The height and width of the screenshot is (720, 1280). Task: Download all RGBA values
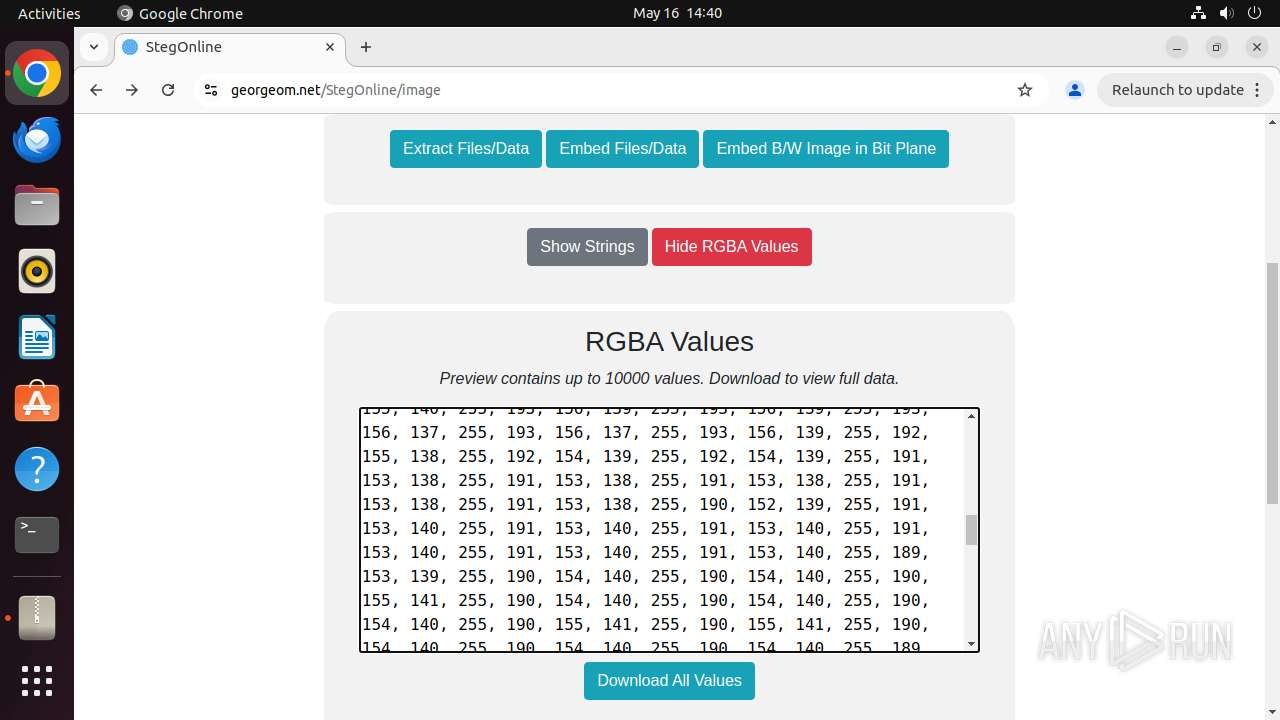(x=669, y=681)
